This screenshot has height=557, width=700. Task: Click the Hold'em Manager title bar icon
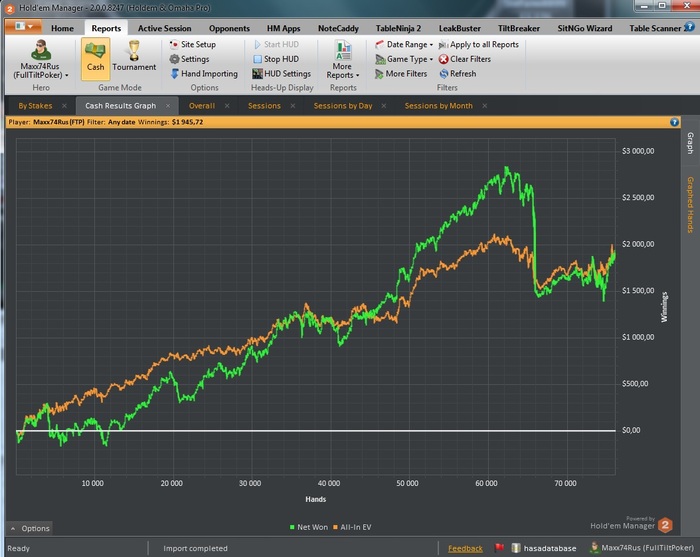click(x=9, y=8)
